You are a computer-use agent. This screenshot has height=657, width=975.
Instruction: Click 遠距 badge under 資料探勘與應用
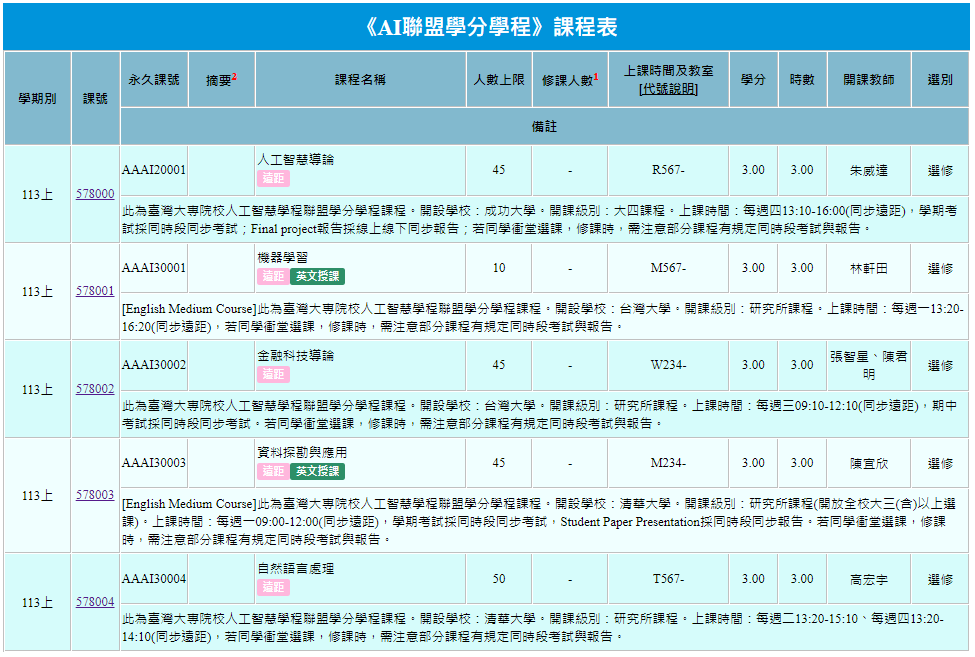click(273, 471)
